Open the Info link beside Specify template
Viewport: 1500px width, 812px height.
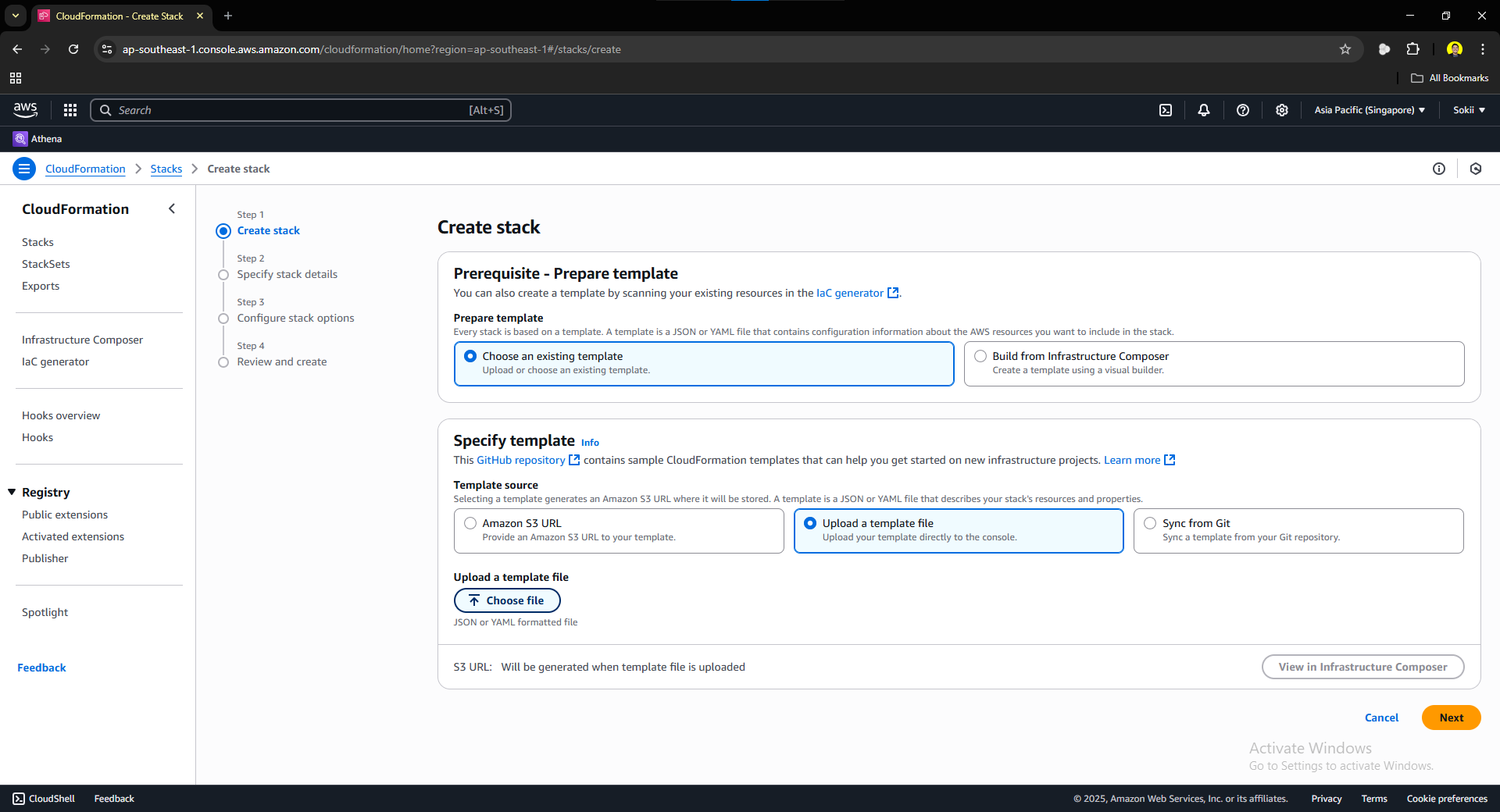pos(590,443)
